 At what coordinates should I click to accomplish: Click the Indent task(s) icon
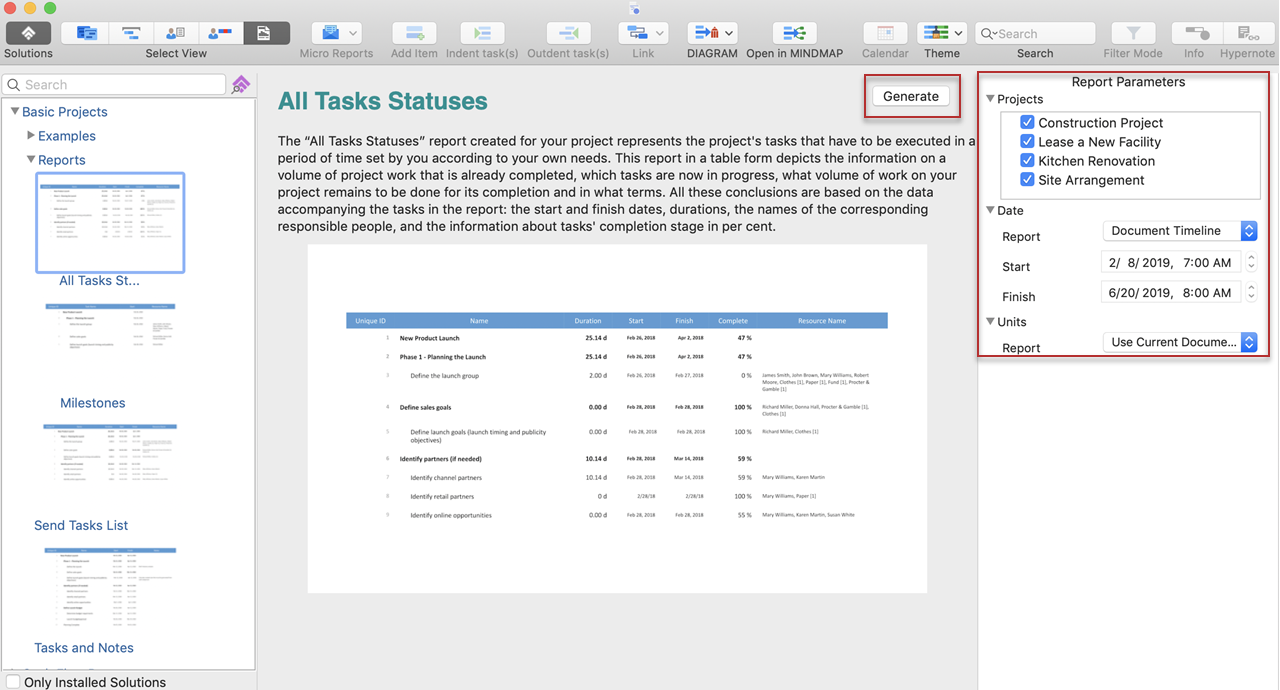tap(482, 33)
